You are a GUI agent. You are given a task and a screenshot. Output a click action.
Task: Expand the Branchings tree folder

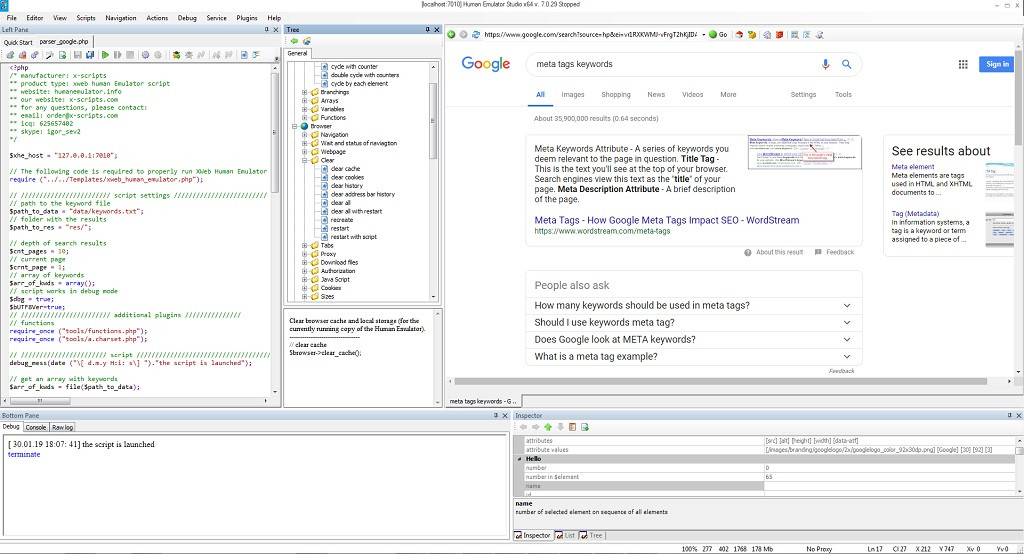(x=304, y=92)
